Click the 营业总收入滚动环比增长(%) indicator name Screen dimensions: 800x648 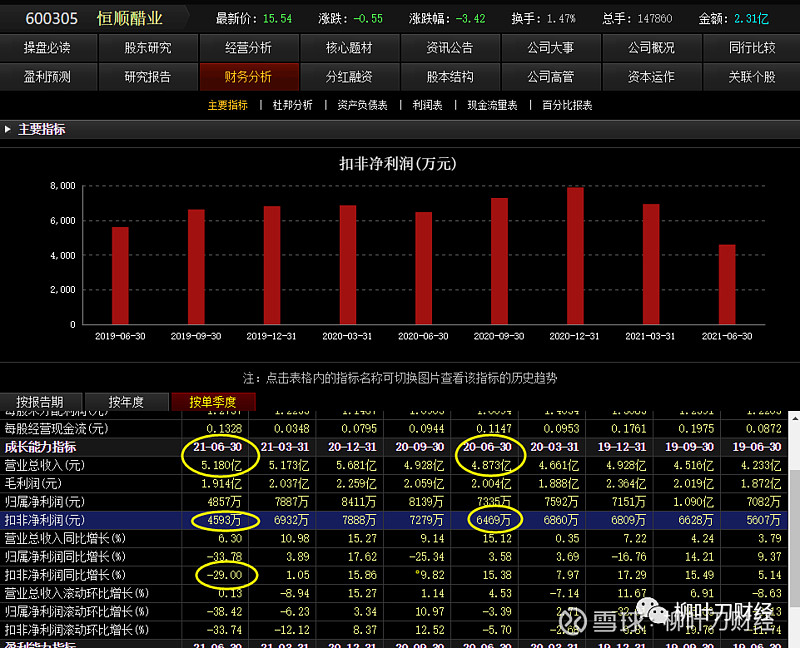[77, 594]
